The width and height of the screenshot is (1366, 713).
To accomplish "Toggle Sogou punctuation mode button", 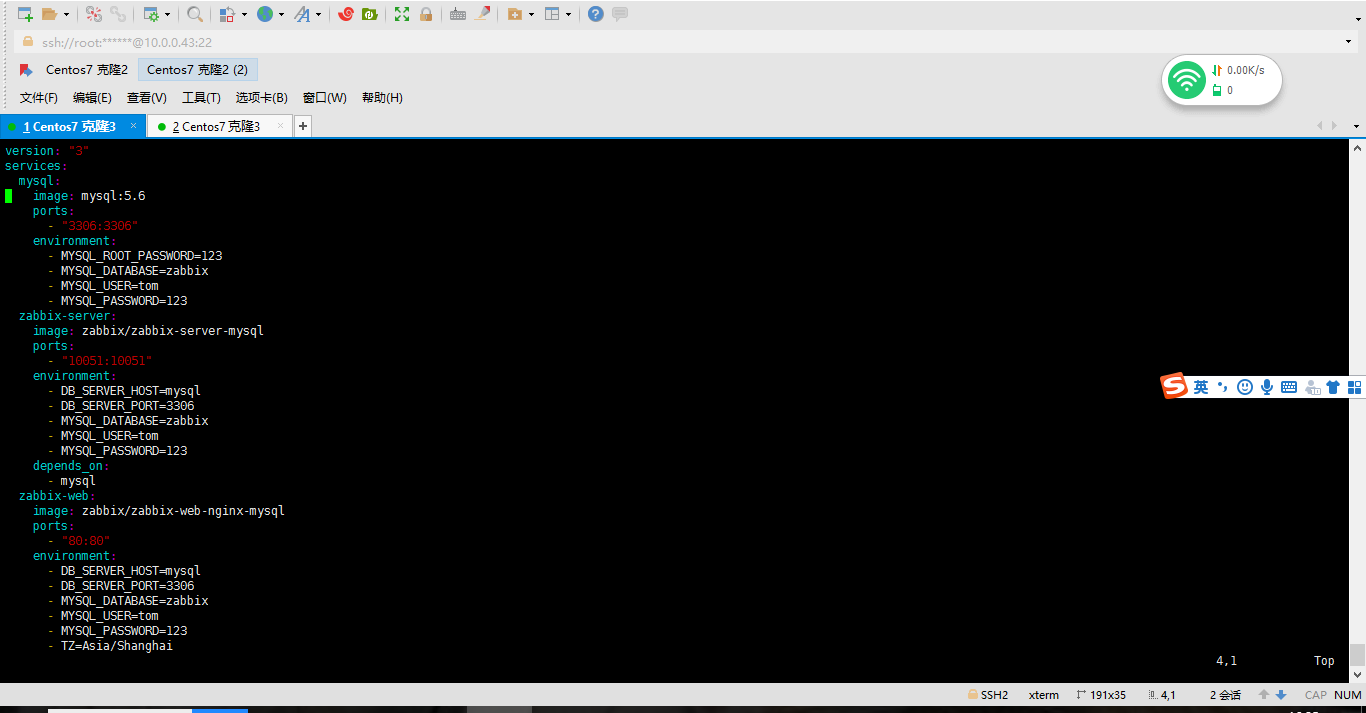I will 1222,387.
